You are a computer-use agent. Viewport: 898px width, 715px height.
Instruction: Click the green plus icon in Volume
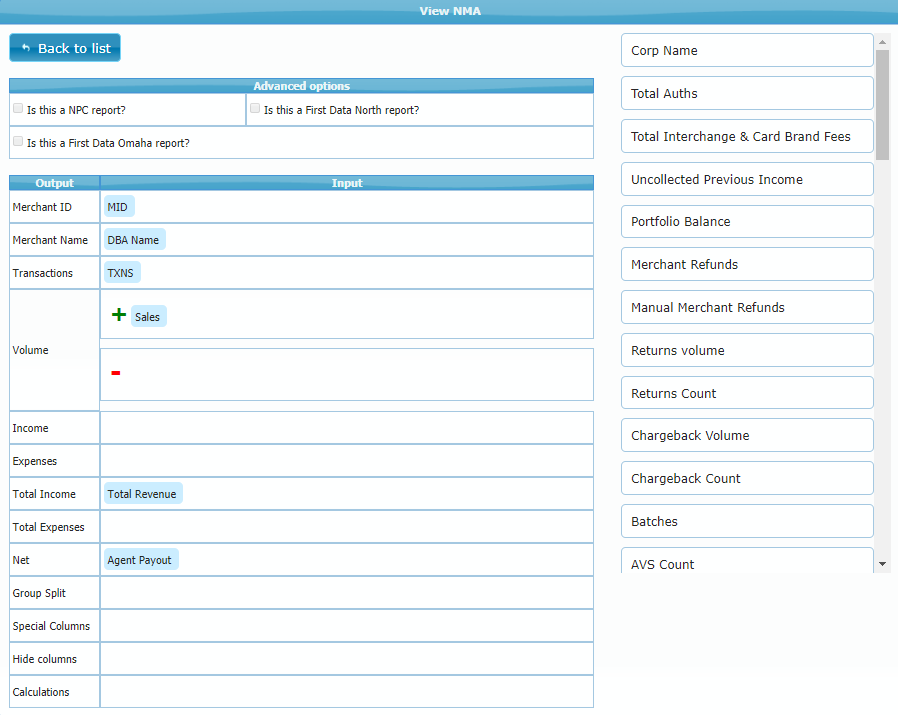(119, 315)
